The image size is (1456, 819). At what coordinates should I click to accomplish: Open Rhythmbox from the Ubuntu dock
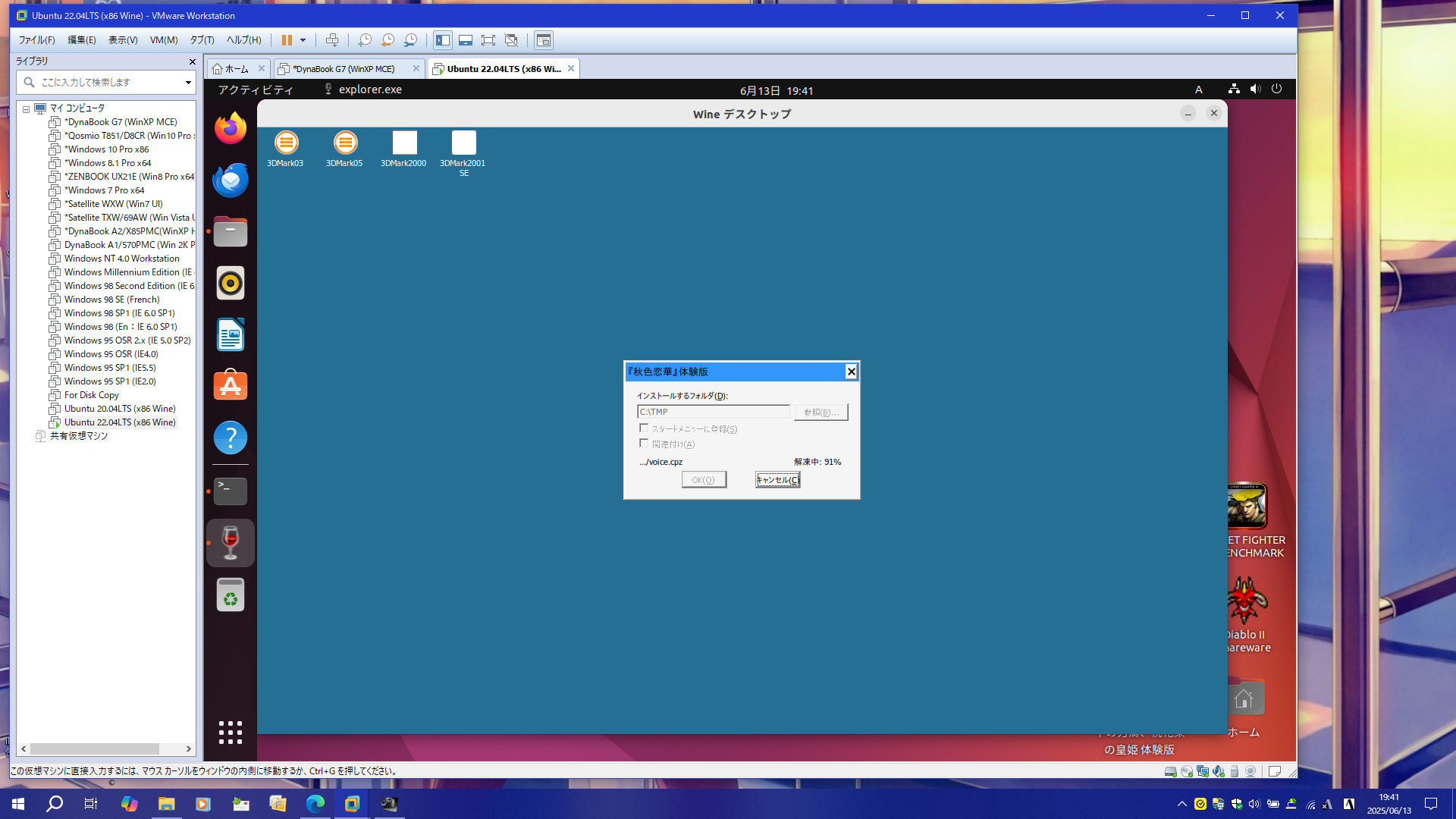[x=231, y=283]
